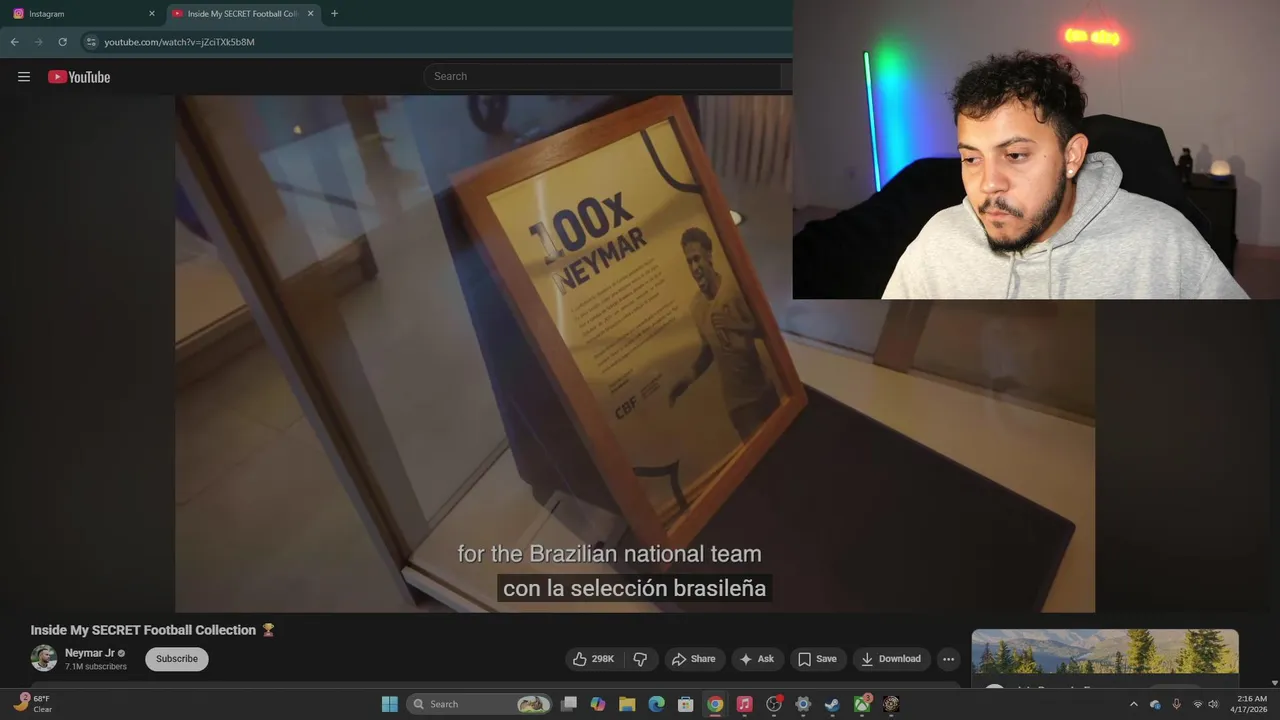
Task: Open OBS Studio from the taskbar
Action: (x=774, y=704)
